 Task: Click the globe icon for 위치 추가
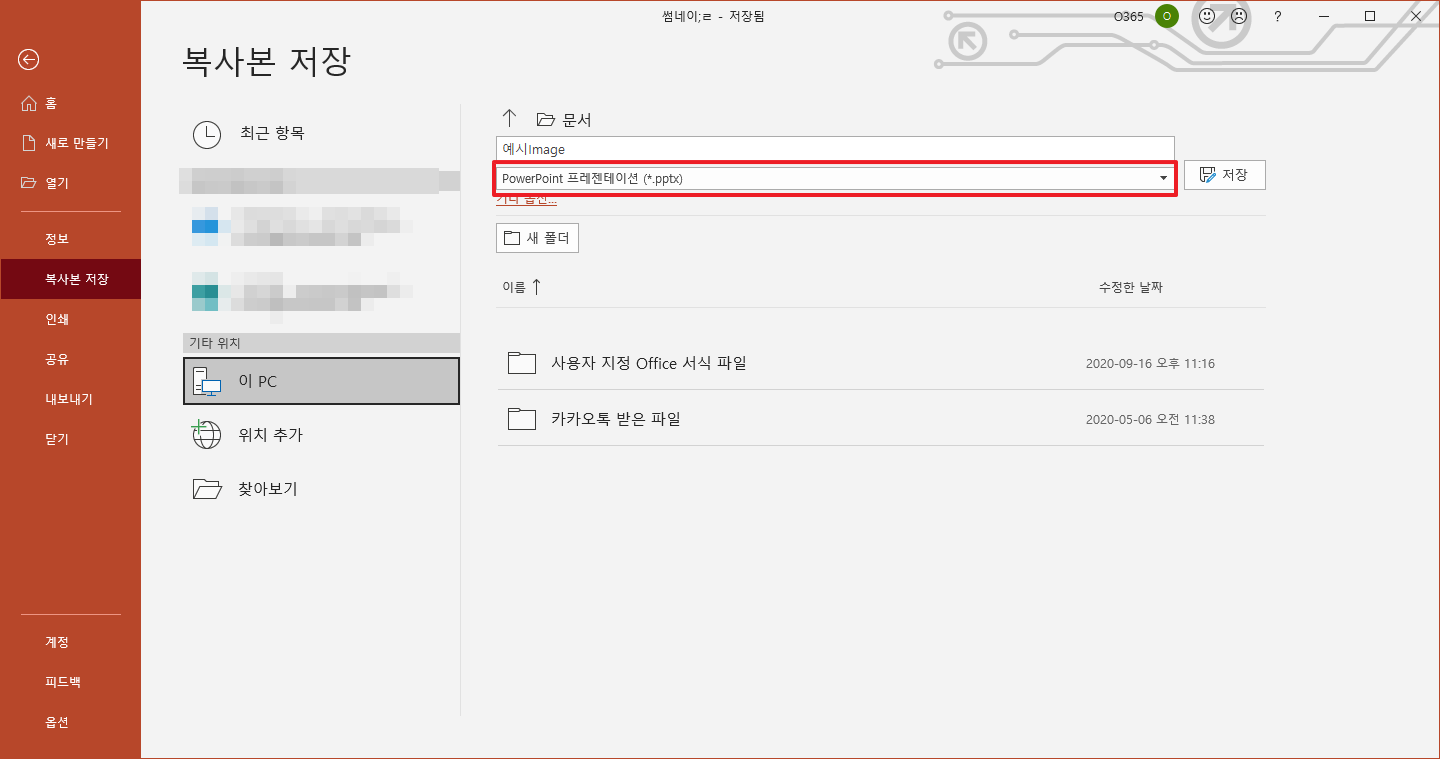tap(206, 435)
